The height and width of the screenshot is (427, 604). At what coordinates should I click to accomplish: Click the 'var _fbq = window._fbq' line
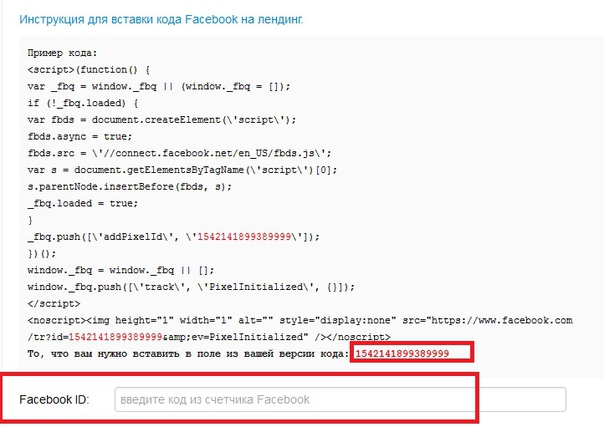[x=159, y=86]
